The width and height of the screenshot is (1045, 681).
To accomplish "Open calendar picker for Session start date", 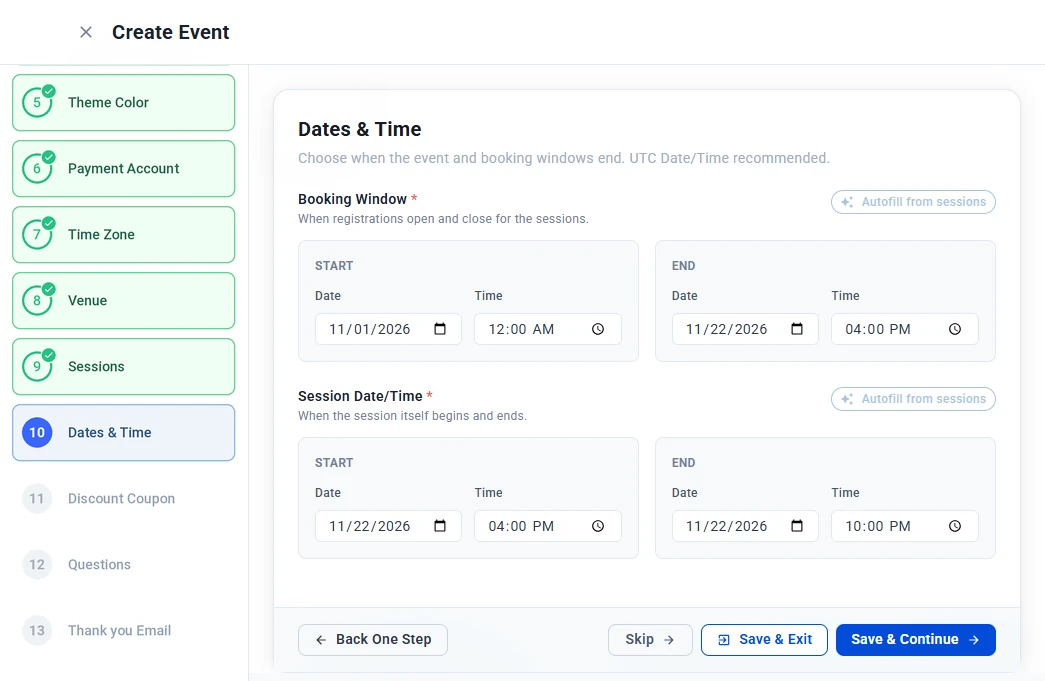I will pyautogui.click(x=440, y=526).
